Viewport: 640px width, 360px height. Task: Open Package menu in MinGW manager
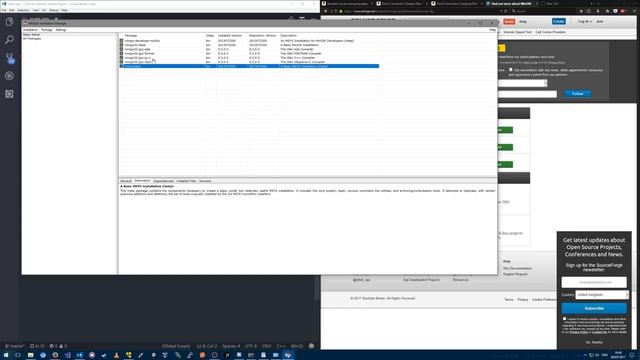[x=47, y=30]
